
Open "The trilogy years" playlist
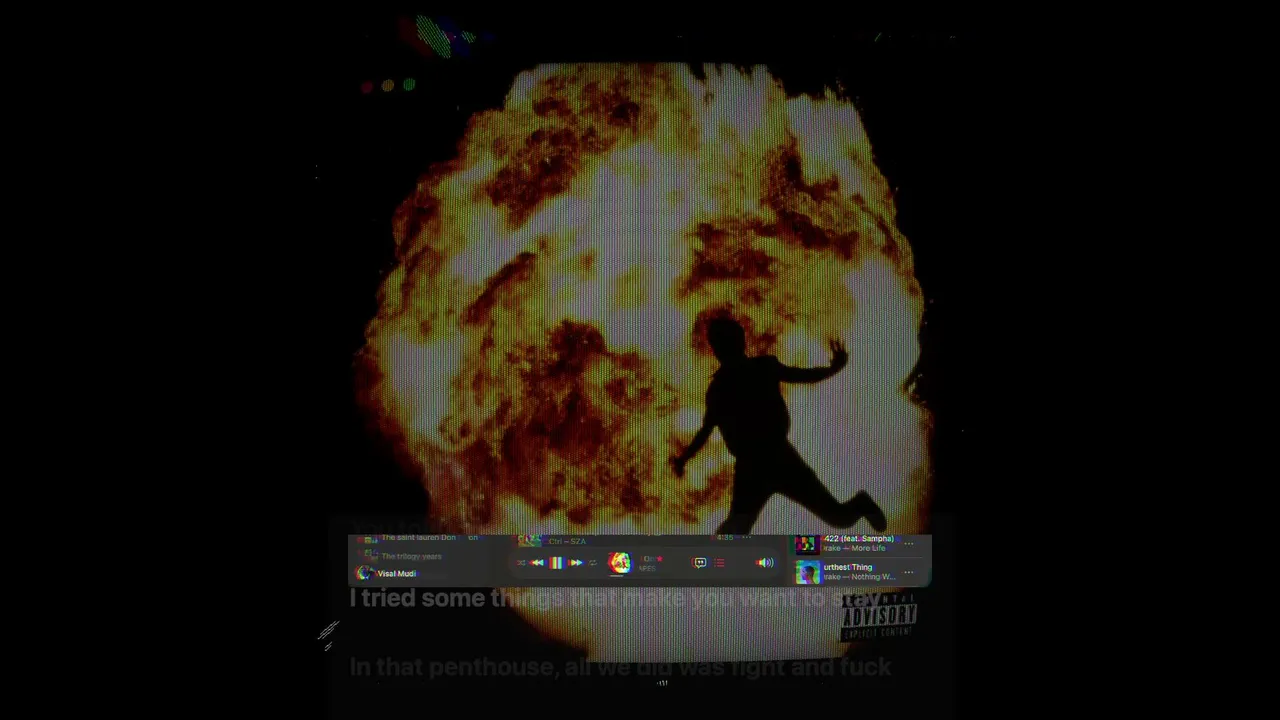(x=411, y=556)
